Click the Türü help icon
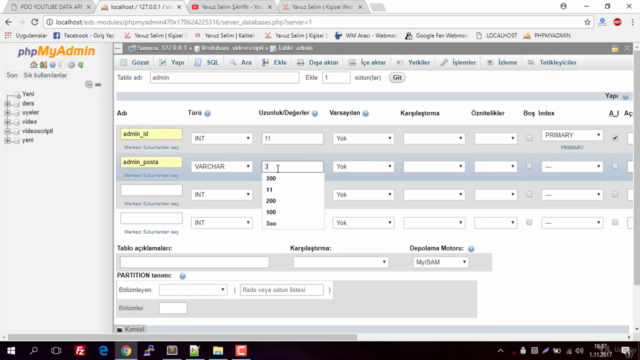This screenshot has width=640, height=360. (x=207, y=113)
